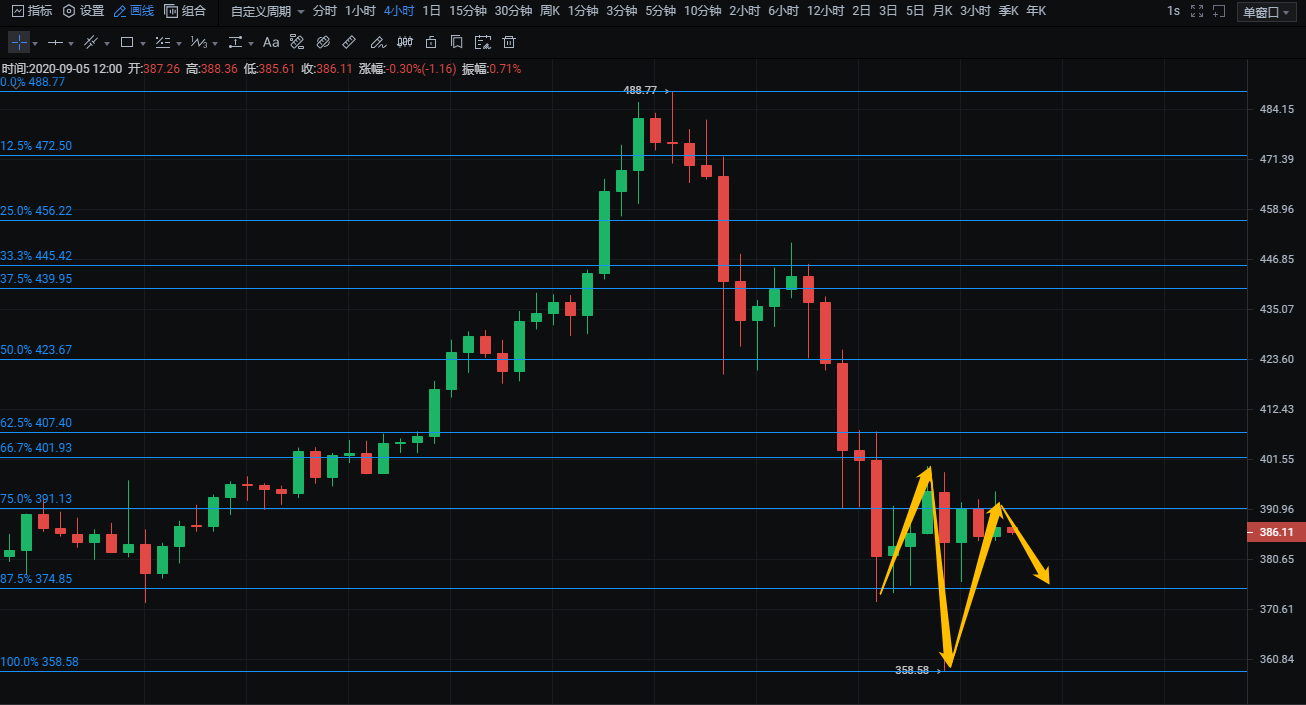Open the 单窗口 window layout dropdown

[x=1264, y=12]
